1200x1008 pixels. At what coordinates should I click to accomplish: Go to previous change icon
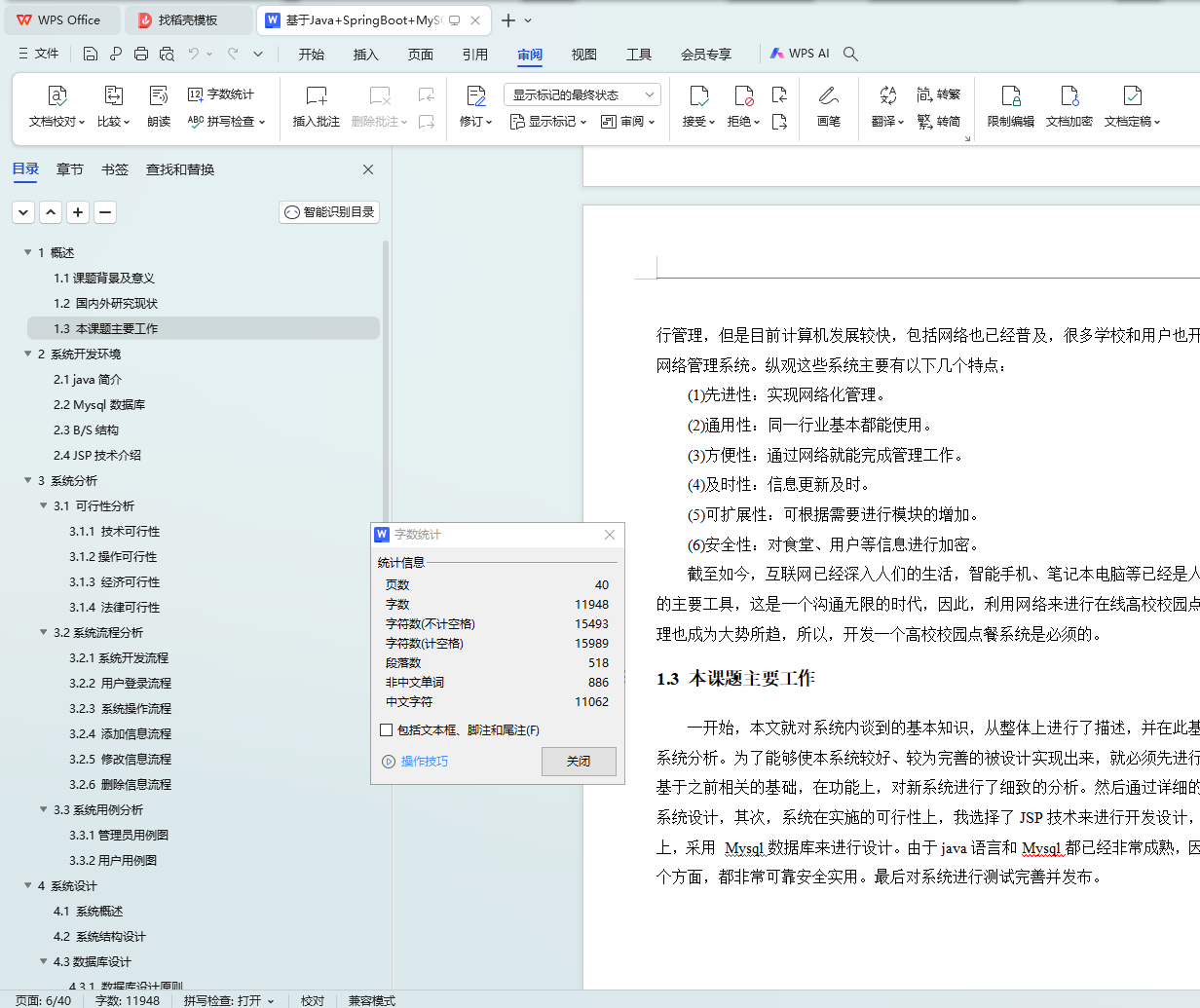click(x=779, y=94)
